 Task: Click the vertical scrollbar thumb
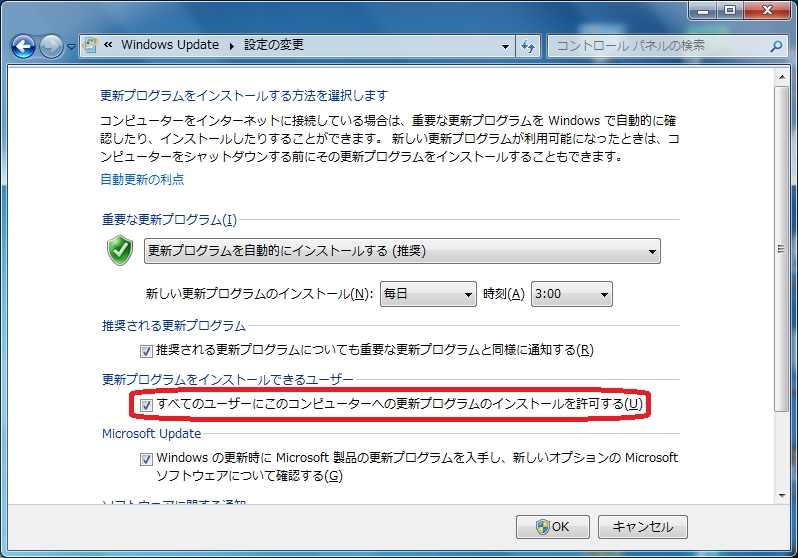782,248
